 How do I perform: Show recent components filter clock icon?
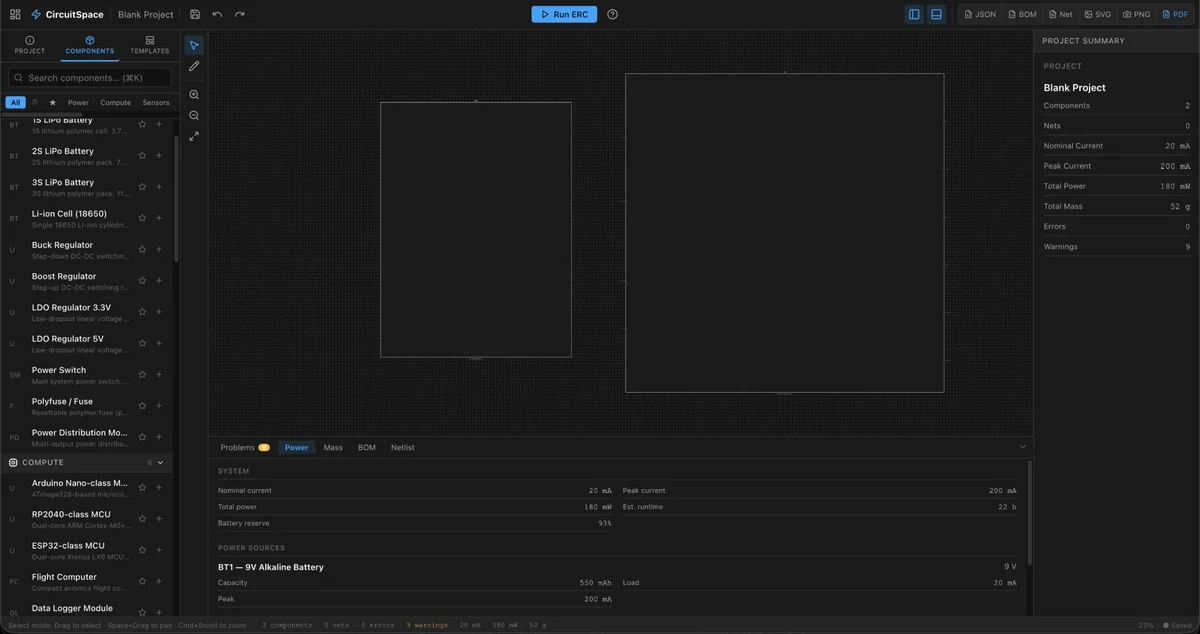35,102
